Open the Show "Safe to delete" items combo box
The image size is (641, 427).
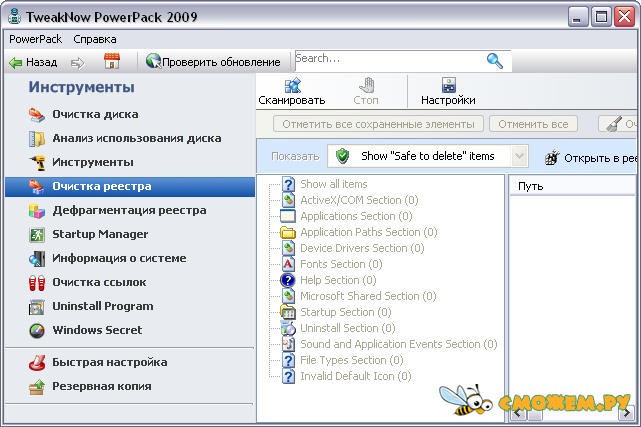tap(428, 156)
